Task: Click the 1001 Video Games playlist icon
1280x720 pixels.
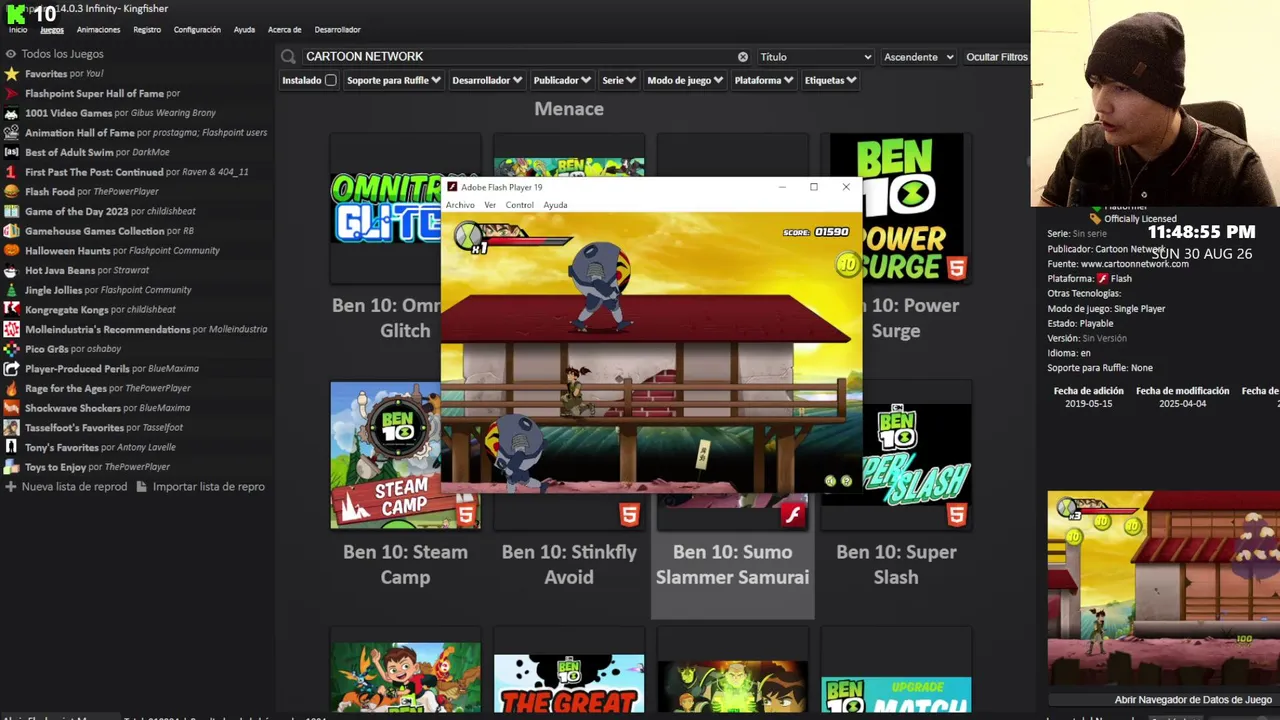Action: pos(11,113)
